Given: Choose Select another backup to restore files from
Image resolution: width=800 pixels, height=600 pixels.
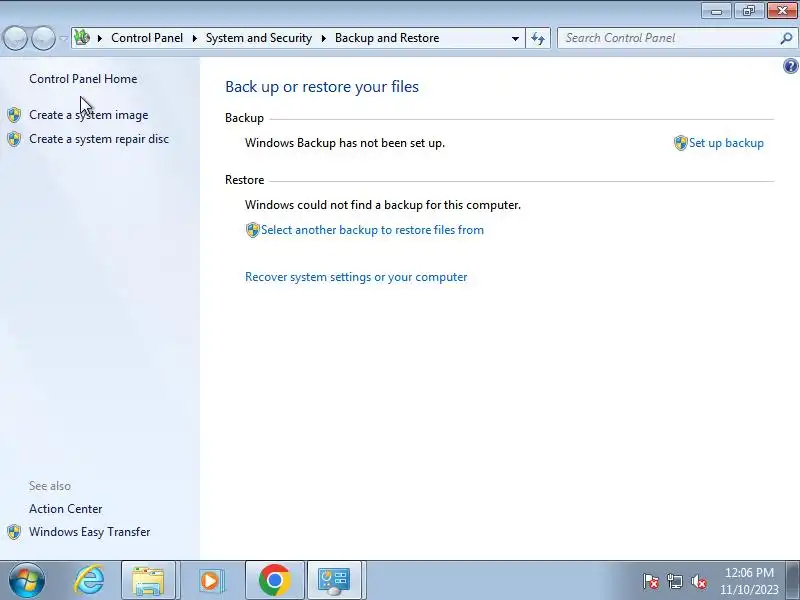Looking at the screenshot, I should (x=372, y=230).
